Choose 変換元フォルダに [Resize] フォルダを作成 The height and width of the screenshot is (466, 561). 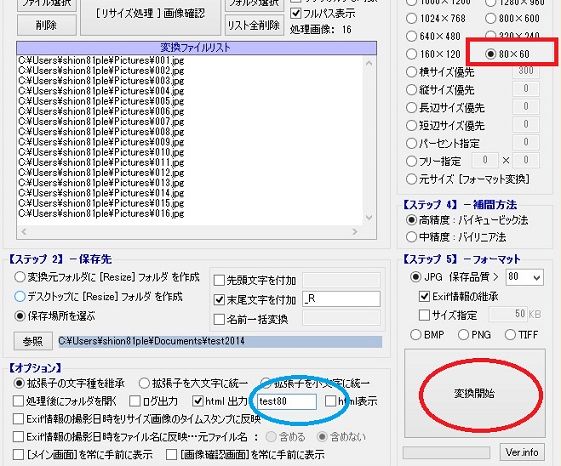point(19,277)
